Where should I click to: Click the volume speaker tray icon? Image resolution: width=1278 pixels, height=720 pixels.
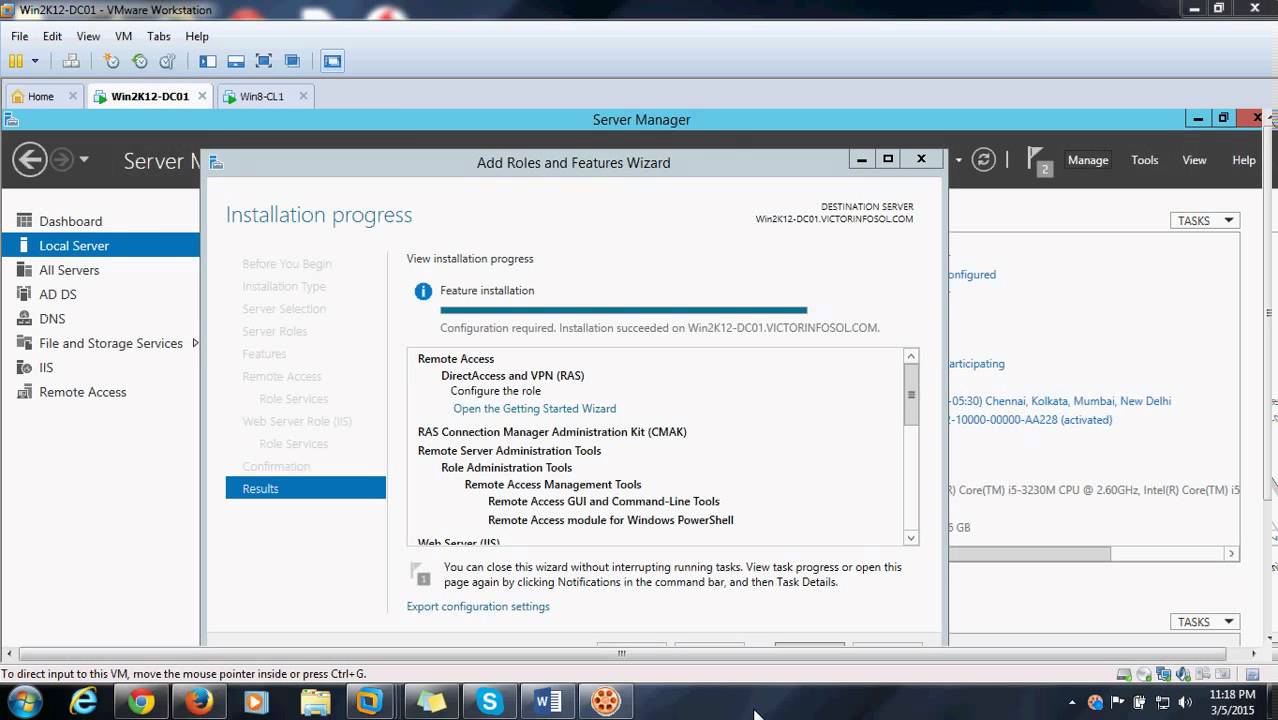pos(1185,702)
